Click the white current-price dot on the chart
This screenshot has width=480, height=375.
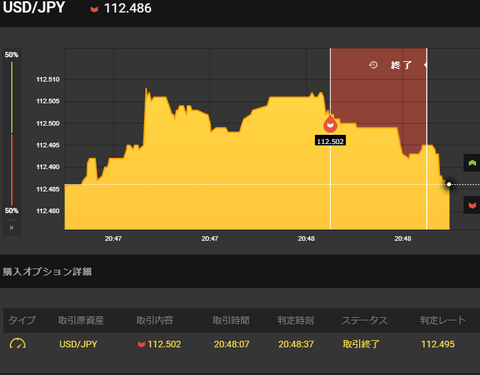449,184
